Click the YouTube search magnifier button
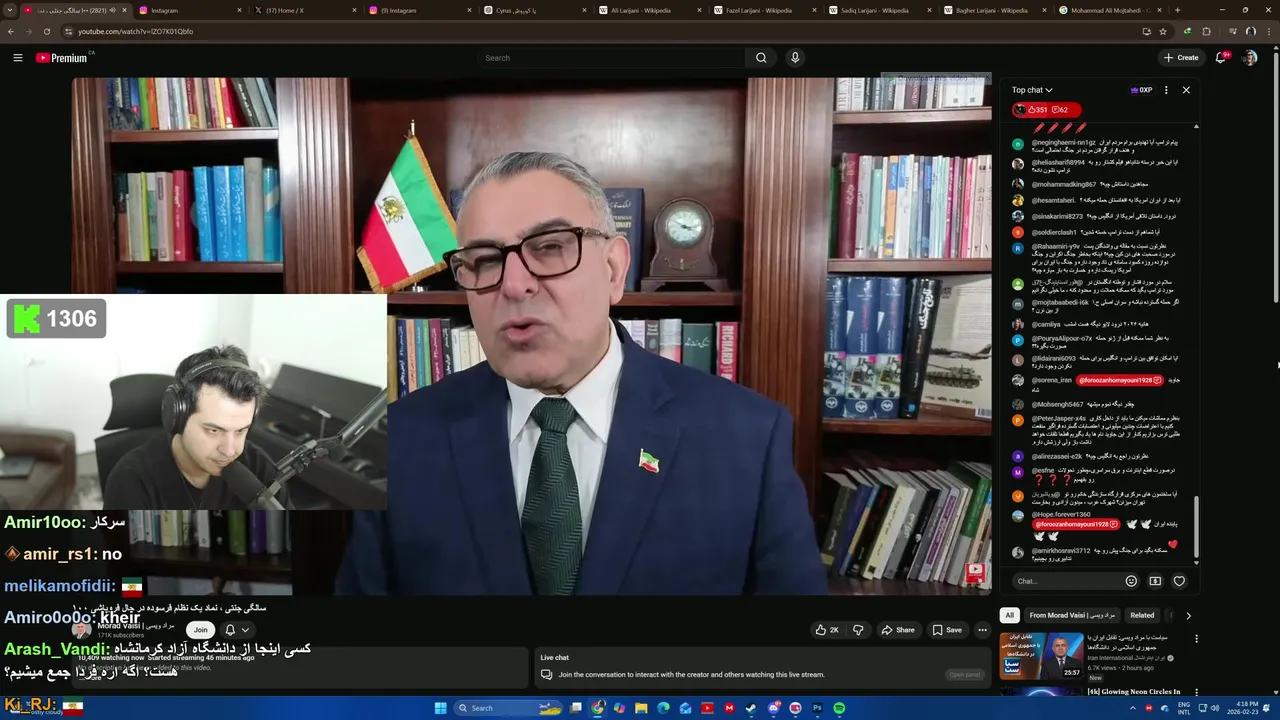Screen dimensions: 1280x720 (x=761, y=58)
